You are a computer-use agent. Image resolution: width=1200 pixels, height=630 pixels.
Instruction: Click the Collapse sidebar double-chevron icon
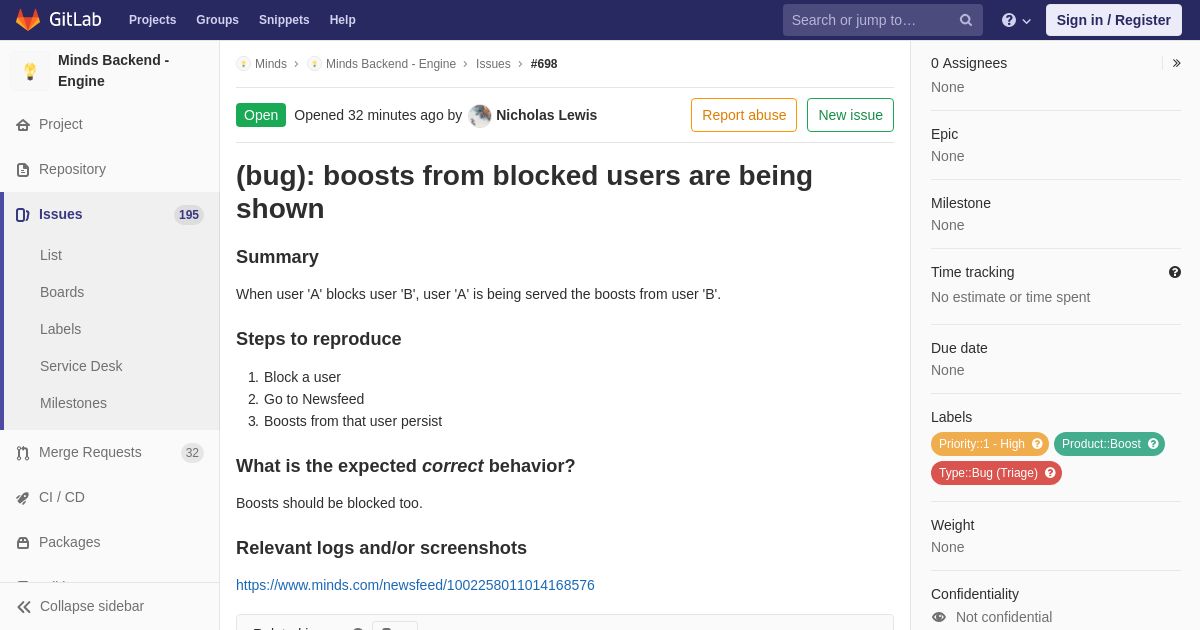(x=24, y=607)
